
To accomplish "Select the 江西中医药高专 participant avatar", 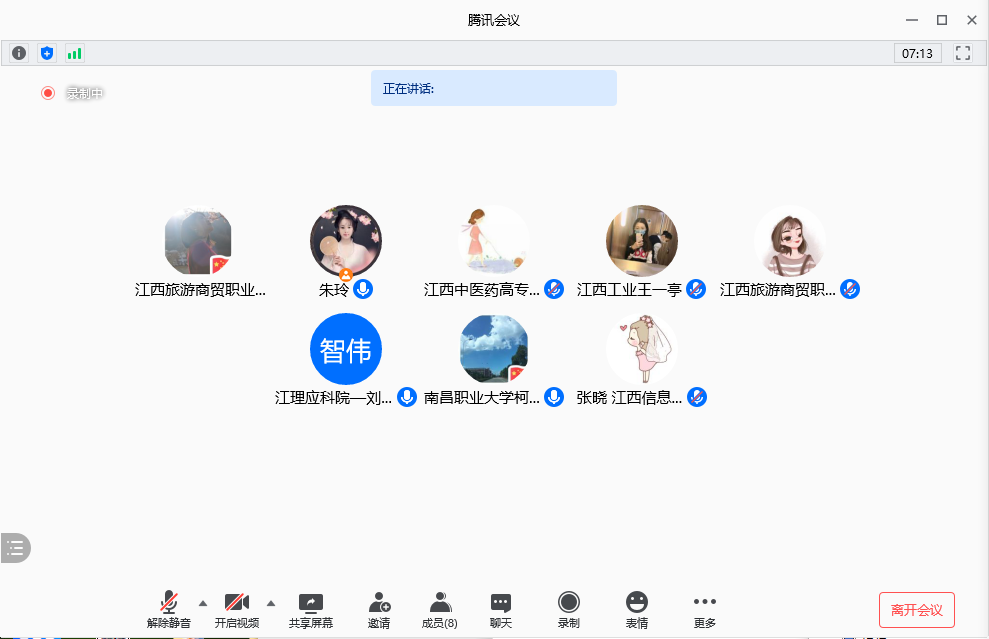I will 494,241.
